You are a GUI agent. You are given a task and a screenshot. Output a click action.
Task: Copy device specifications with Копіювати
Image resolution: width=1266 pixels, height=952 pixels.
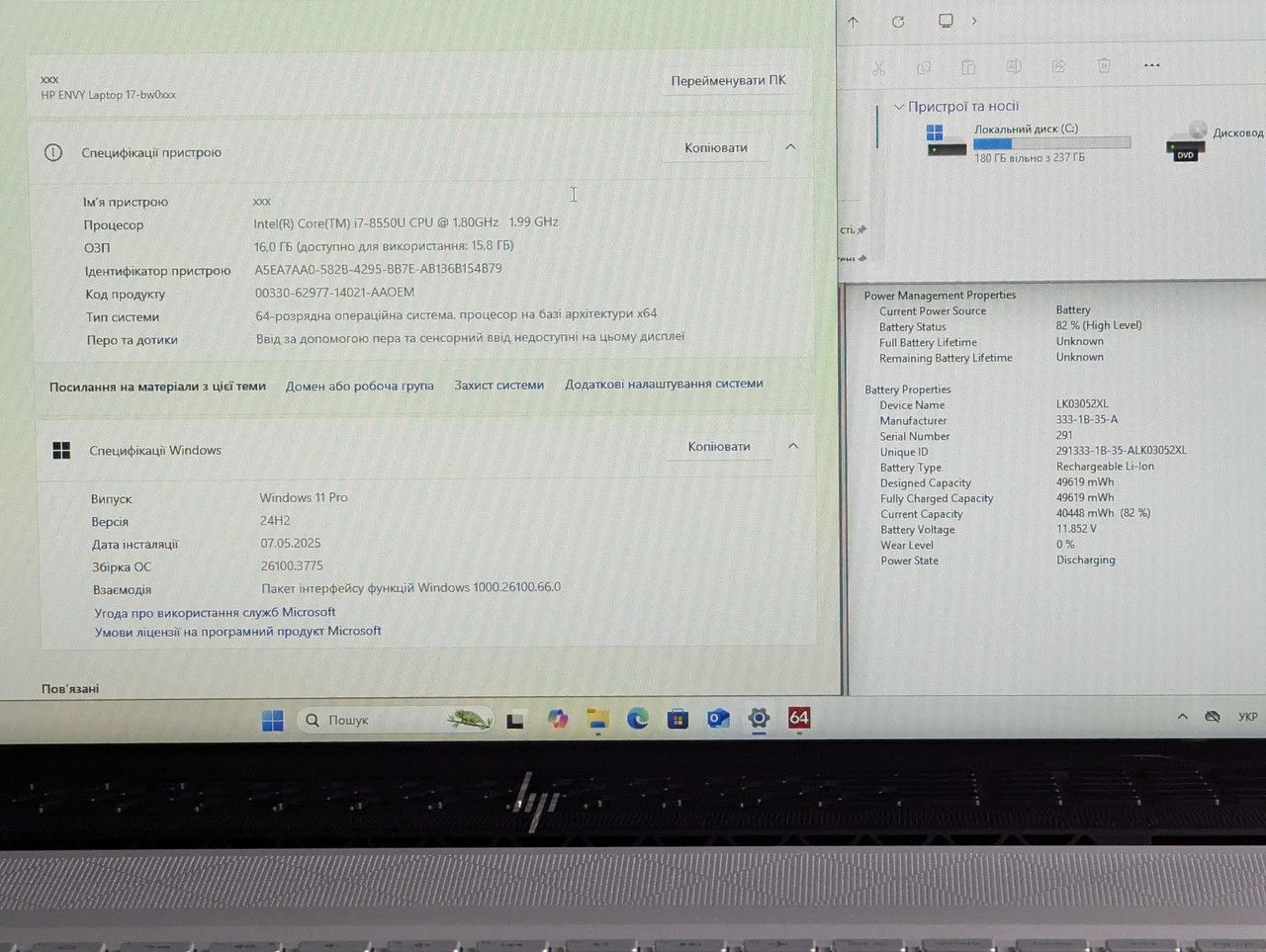716,147
